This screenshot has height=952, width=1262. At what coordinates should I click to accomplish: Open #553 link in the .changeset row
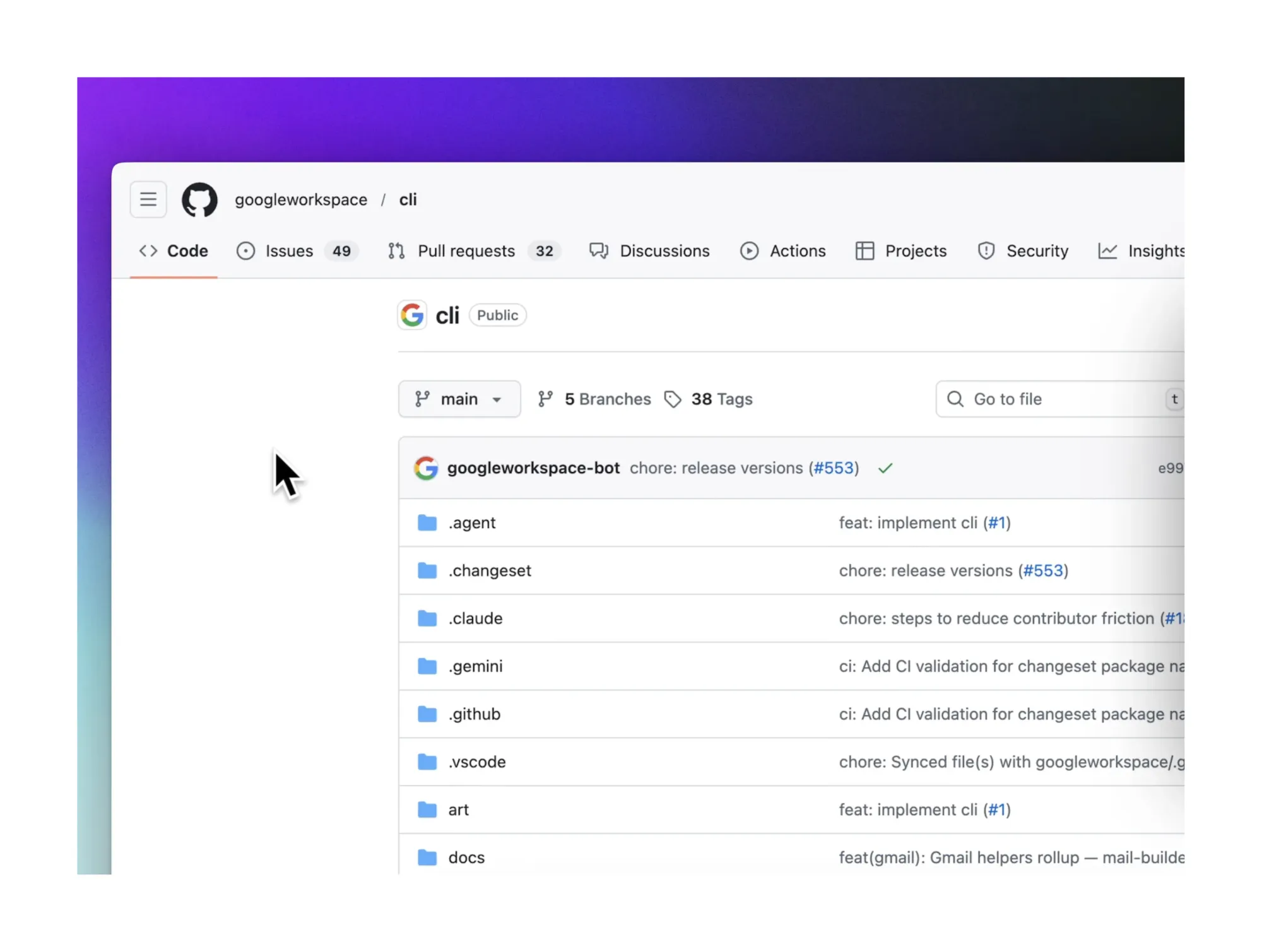point(1043,571)
